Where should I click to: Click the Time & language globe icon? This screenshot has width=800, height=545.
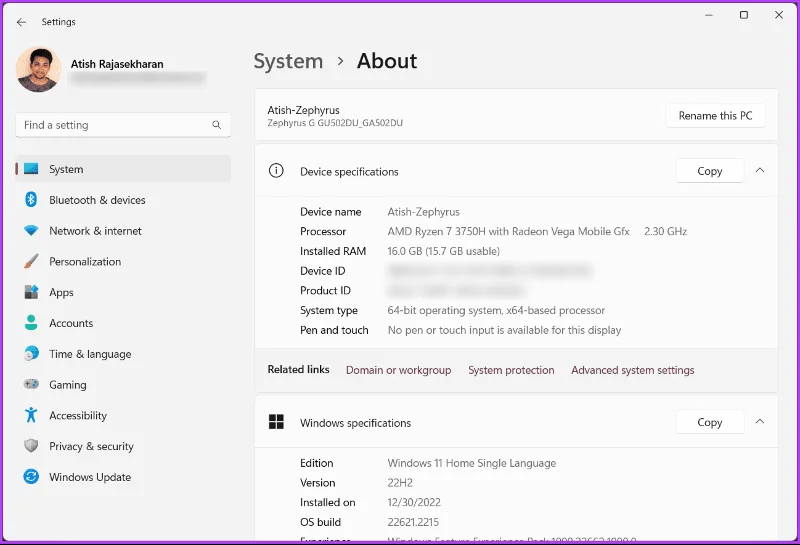[x=31, y=354]
